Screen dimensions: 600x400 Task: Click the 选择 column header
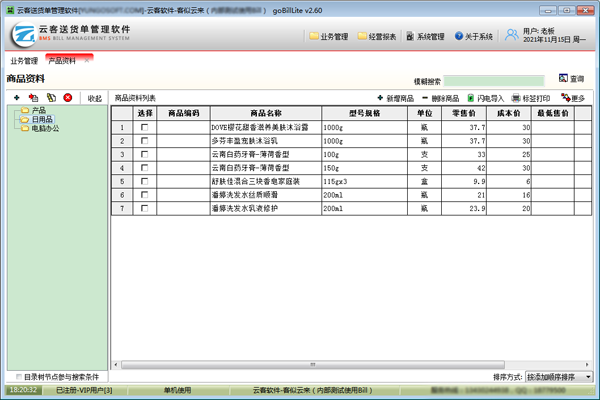pos(145,113)
